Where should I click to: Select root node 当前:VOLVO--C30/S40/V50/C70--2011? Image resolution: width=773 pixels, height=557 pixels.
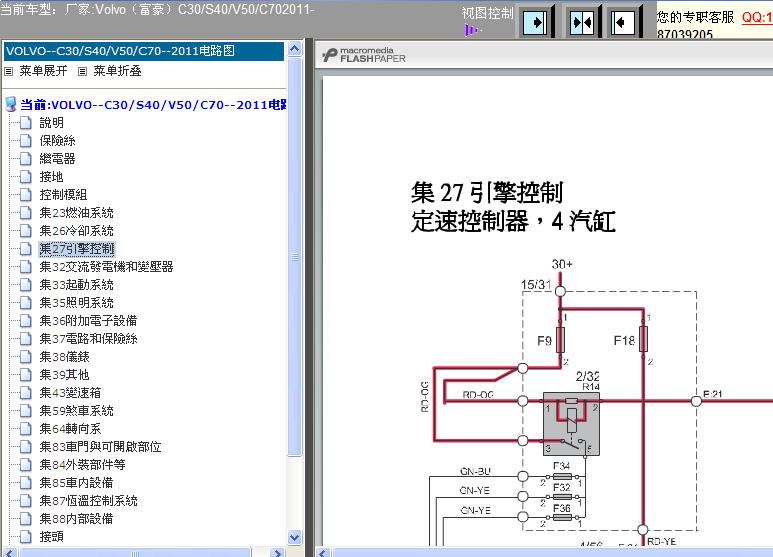point(153,104)
